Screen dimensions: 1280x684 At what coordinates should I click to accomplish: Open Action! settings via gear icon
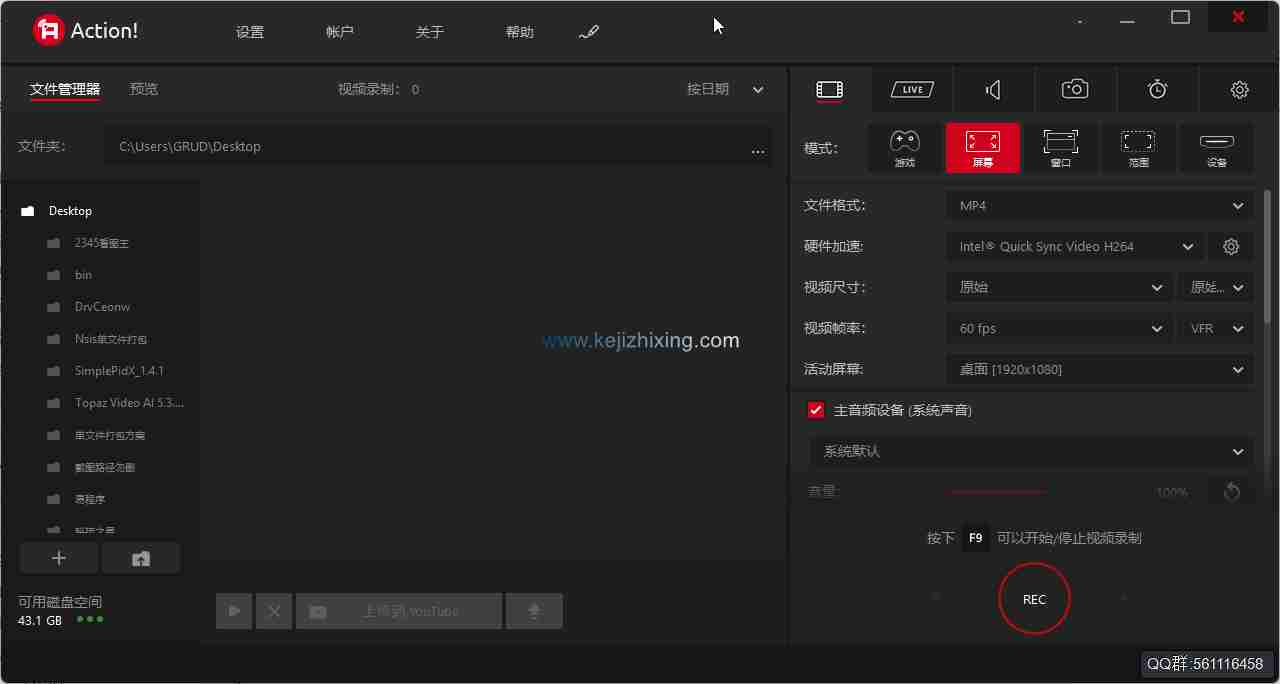(1239, 89)
